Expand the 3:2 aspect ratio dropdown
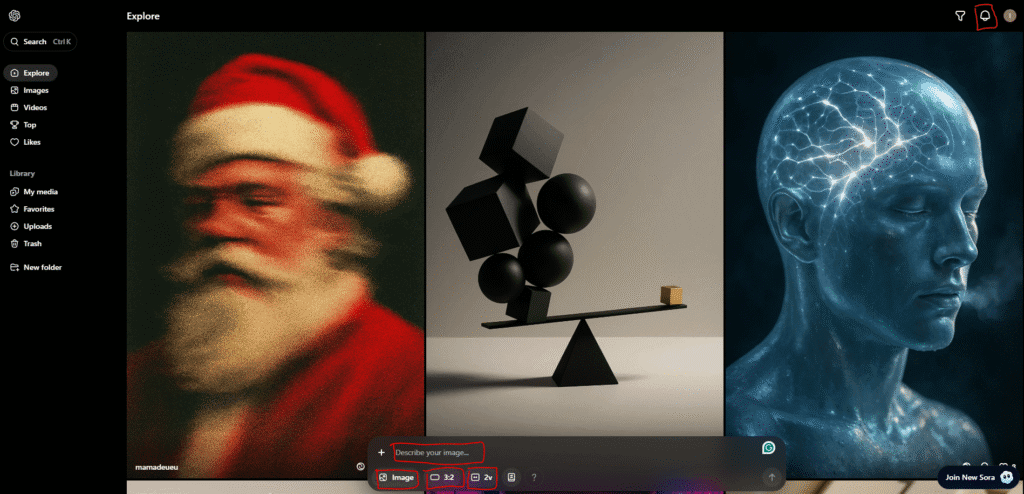This screenshot has width=1024, height=494. (x=443, y=478)
